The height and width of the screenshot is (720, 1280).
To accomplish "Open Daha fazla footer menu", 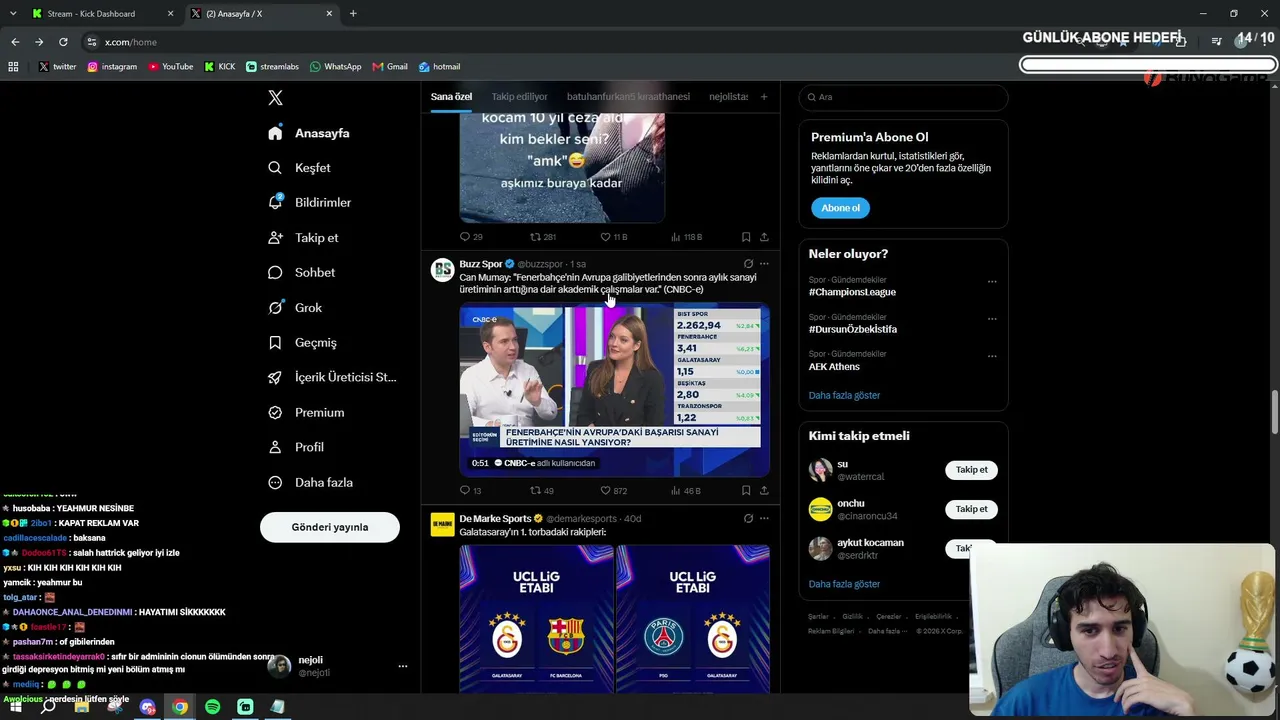I will [x=887, y=631].
